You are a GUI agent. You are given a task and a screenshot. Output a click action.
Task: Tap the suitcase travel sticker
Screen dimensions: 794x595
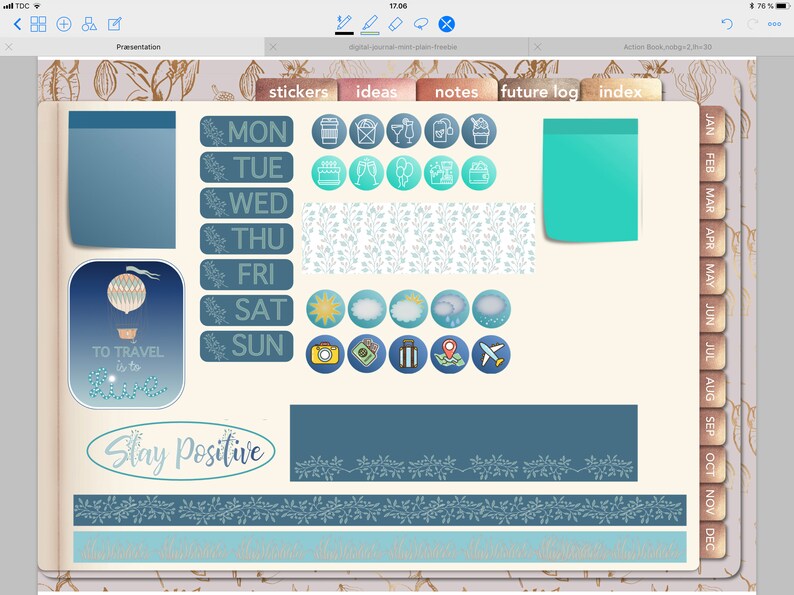coord(408,354)
